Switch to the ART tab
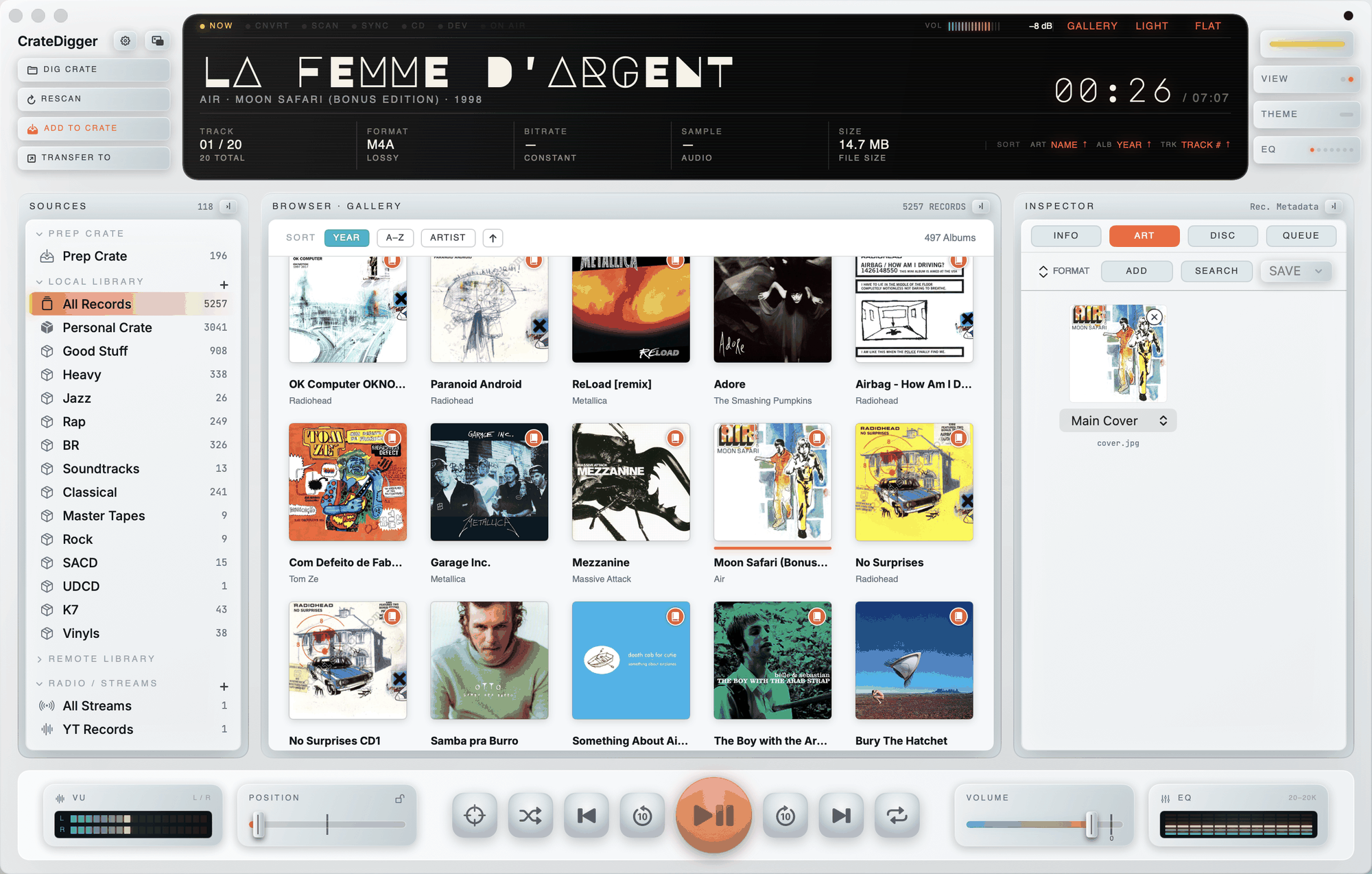 pos(1144,236)
